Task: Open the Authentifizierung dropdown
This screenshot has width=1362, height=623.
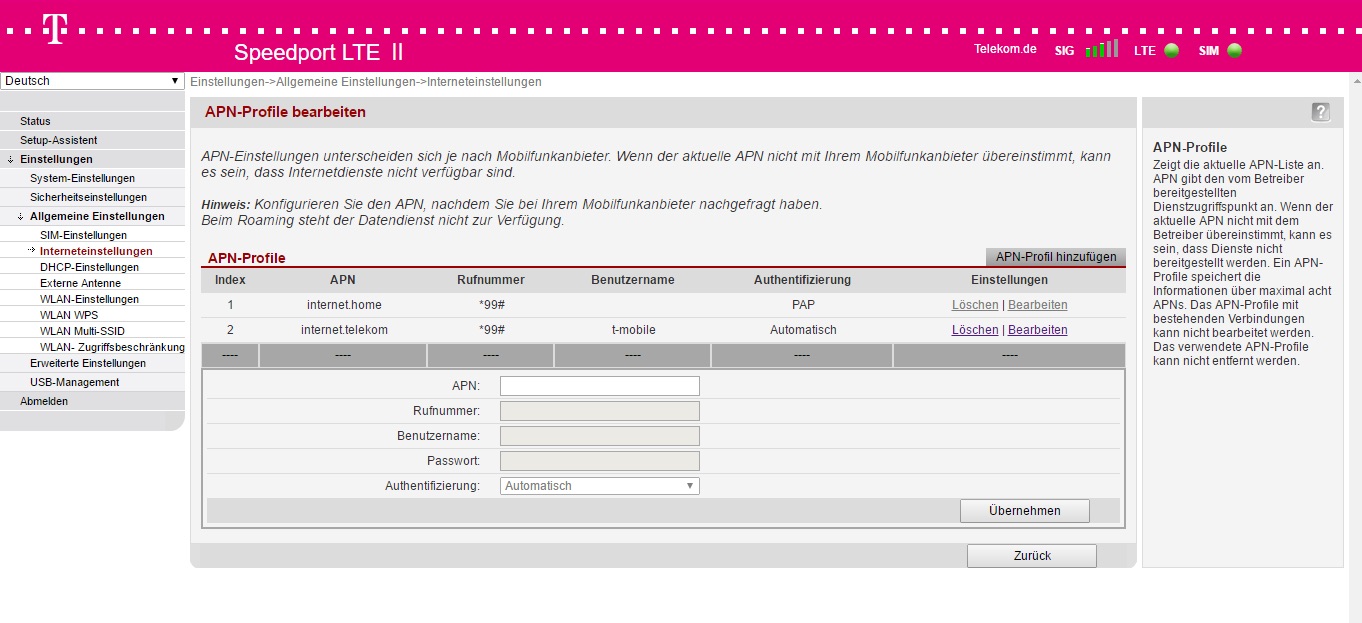Action: pos(599,486)
